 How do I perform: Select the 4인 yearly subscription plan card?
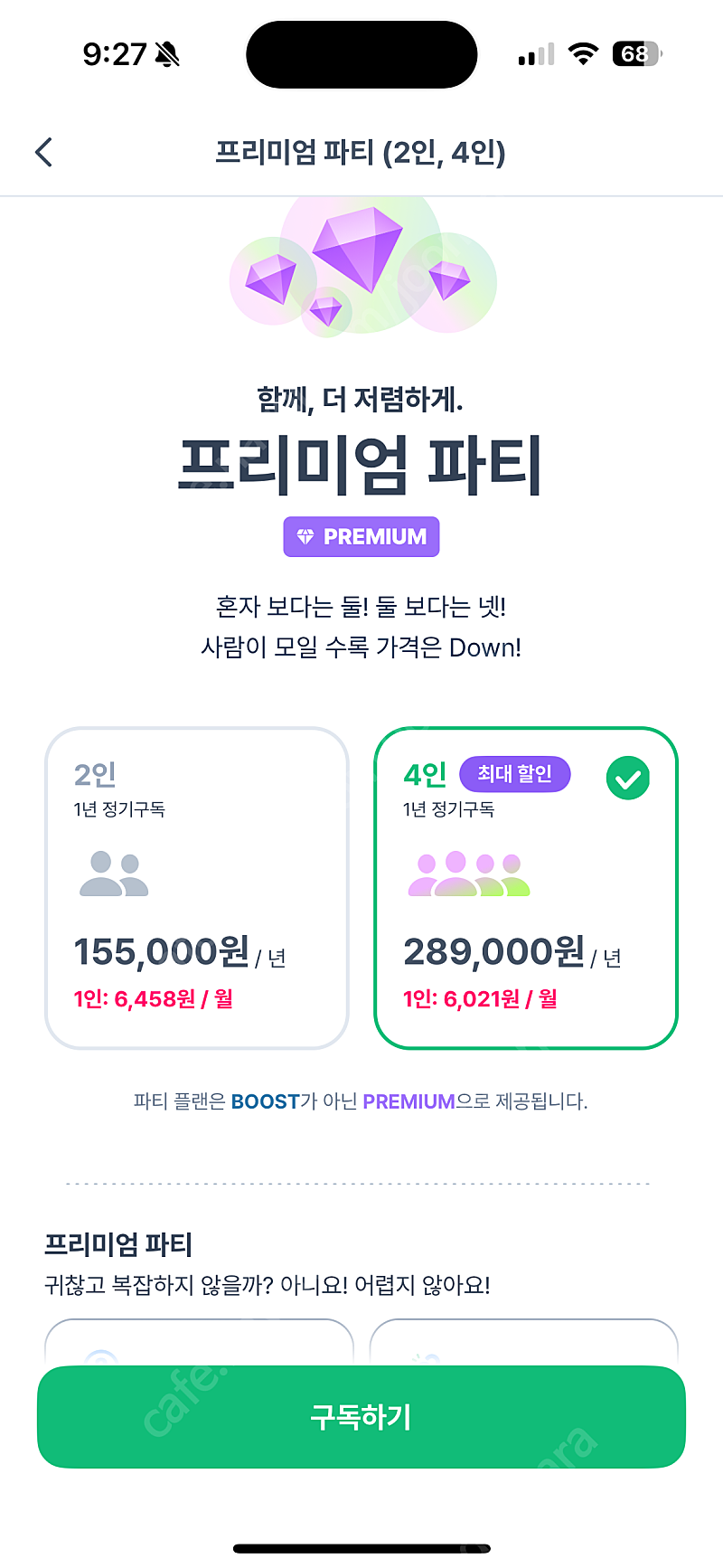tap(526, 888)
